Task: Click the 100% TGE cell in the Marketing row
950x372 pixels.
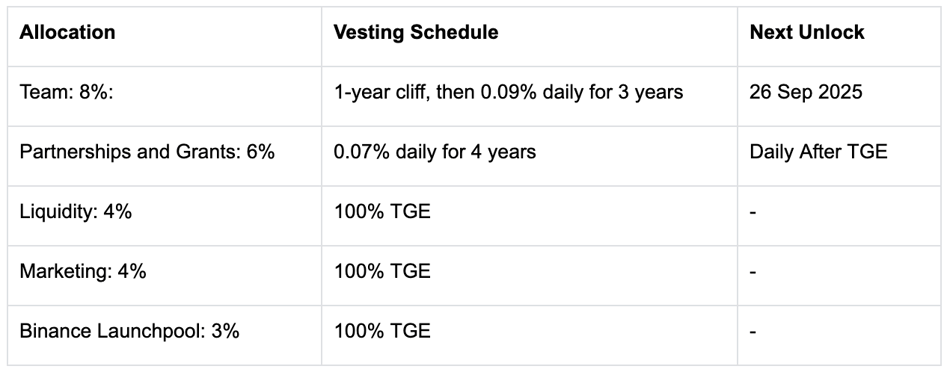Action: coord(529,276)
